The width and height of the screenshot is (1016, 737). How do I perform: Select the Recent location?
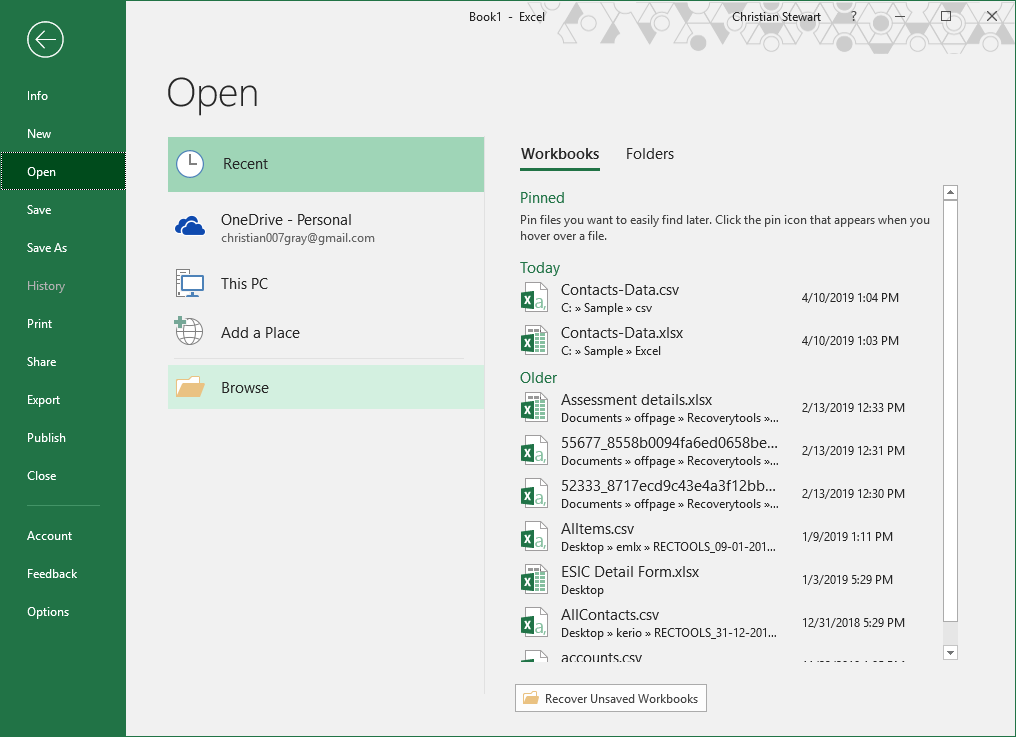pyautogui.click(x=326, y=164)
